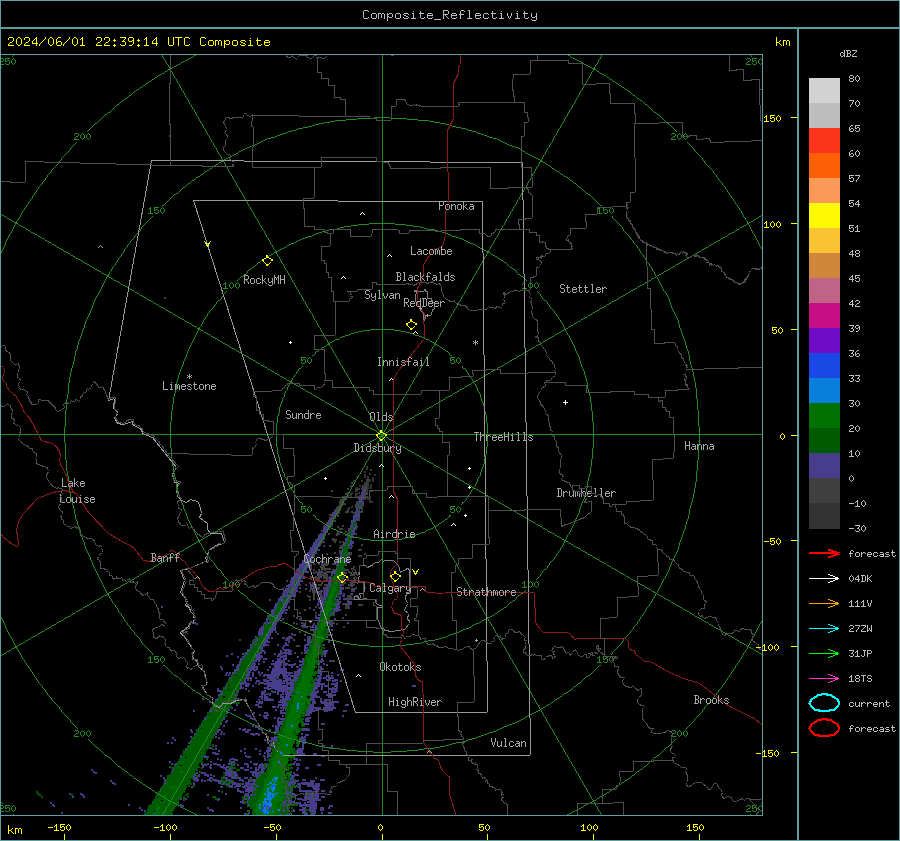
Task: Click the Brooks city label
Action: coord(711,700)
